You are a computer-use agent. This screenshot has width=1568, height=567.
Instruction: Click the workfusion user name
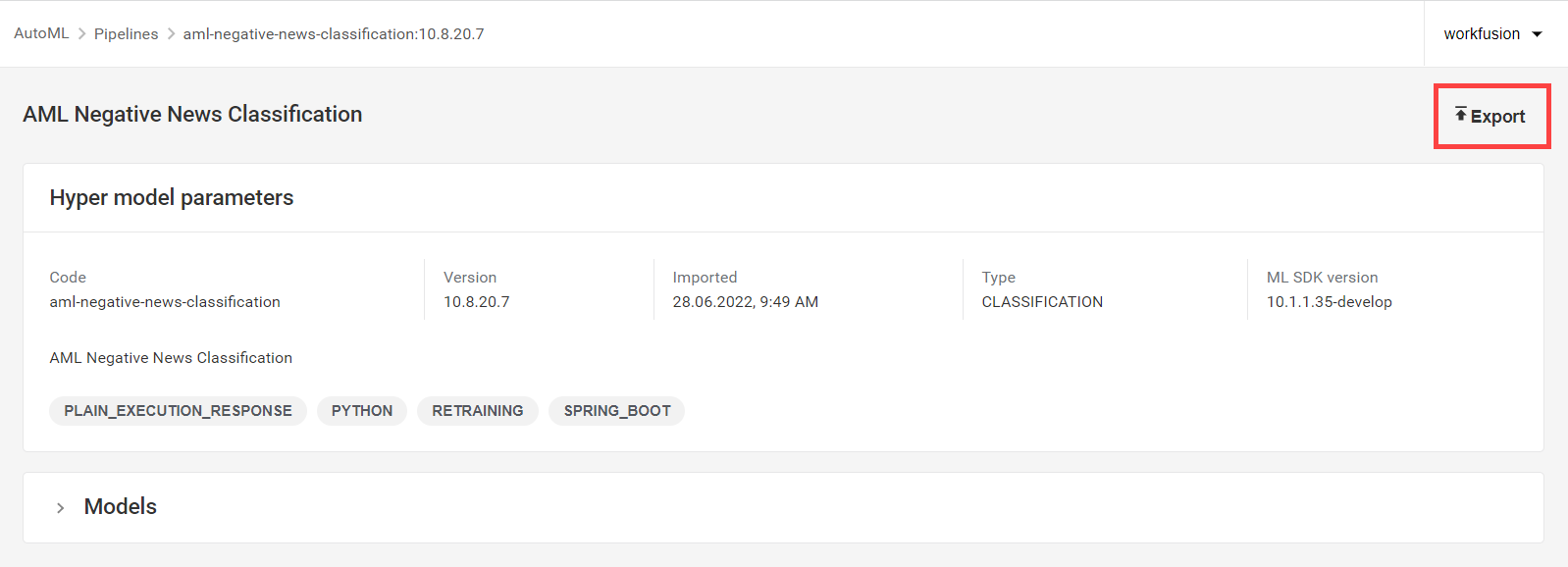pyautogui.click(x=1482, y=34)
